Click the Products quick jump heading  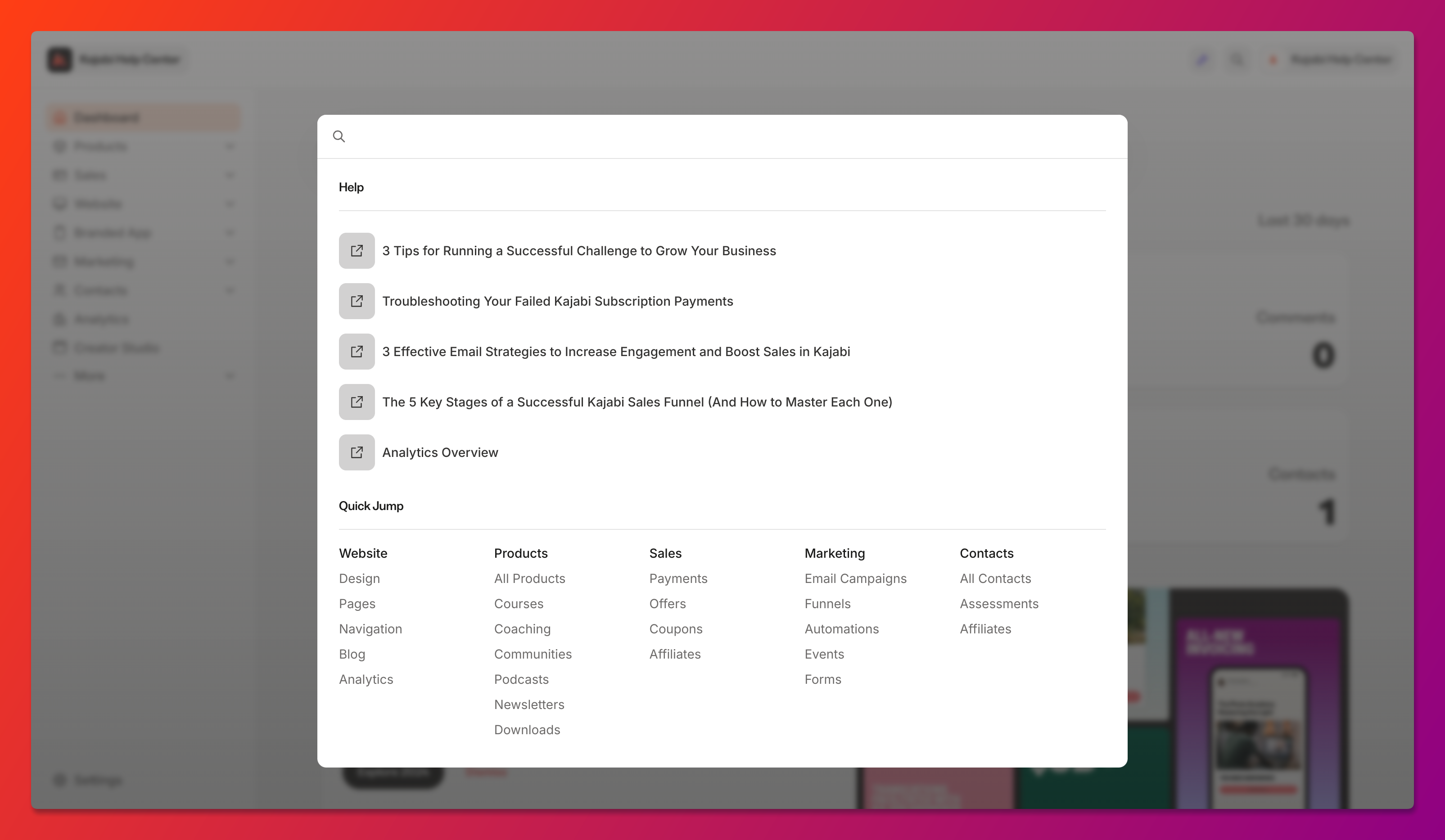pyautogui.click(x=521, y=553)
